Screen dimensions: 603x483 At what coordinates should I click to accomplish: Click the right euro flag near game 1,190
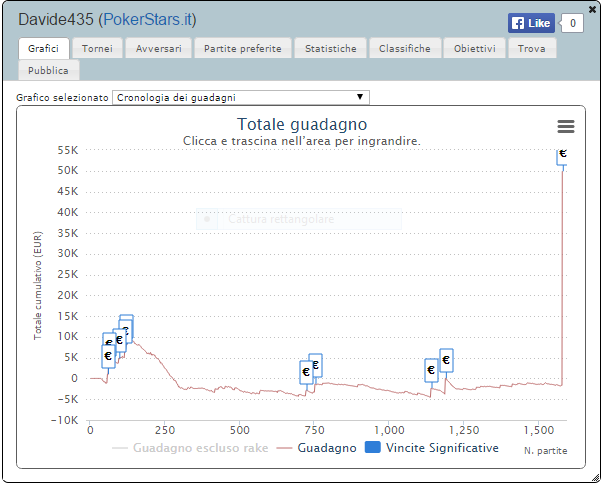(446, 360)
